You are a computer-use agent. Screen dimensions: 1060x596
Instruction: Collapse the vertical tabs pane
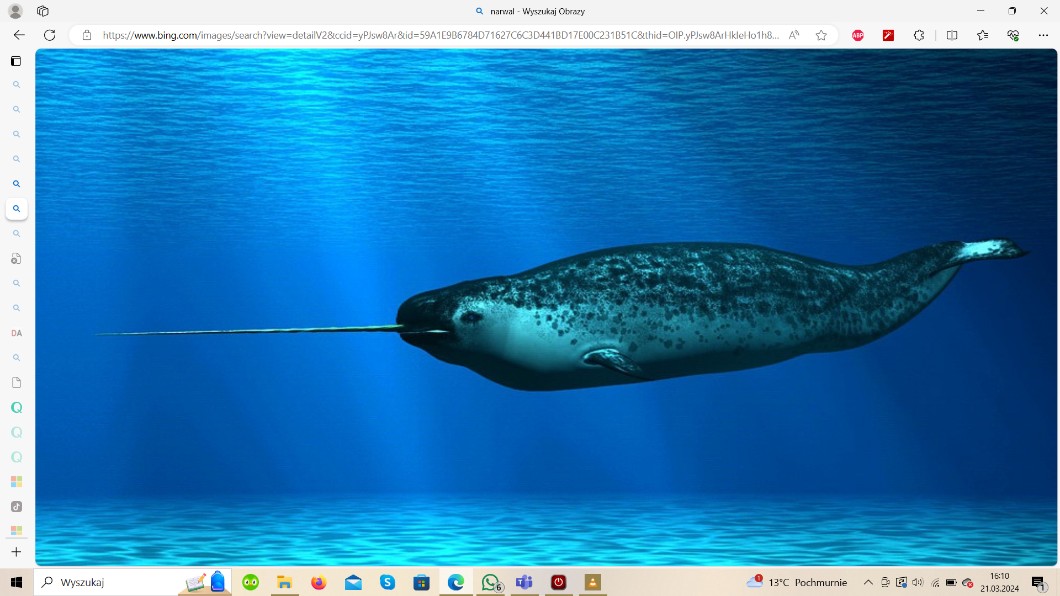point(16,61)
